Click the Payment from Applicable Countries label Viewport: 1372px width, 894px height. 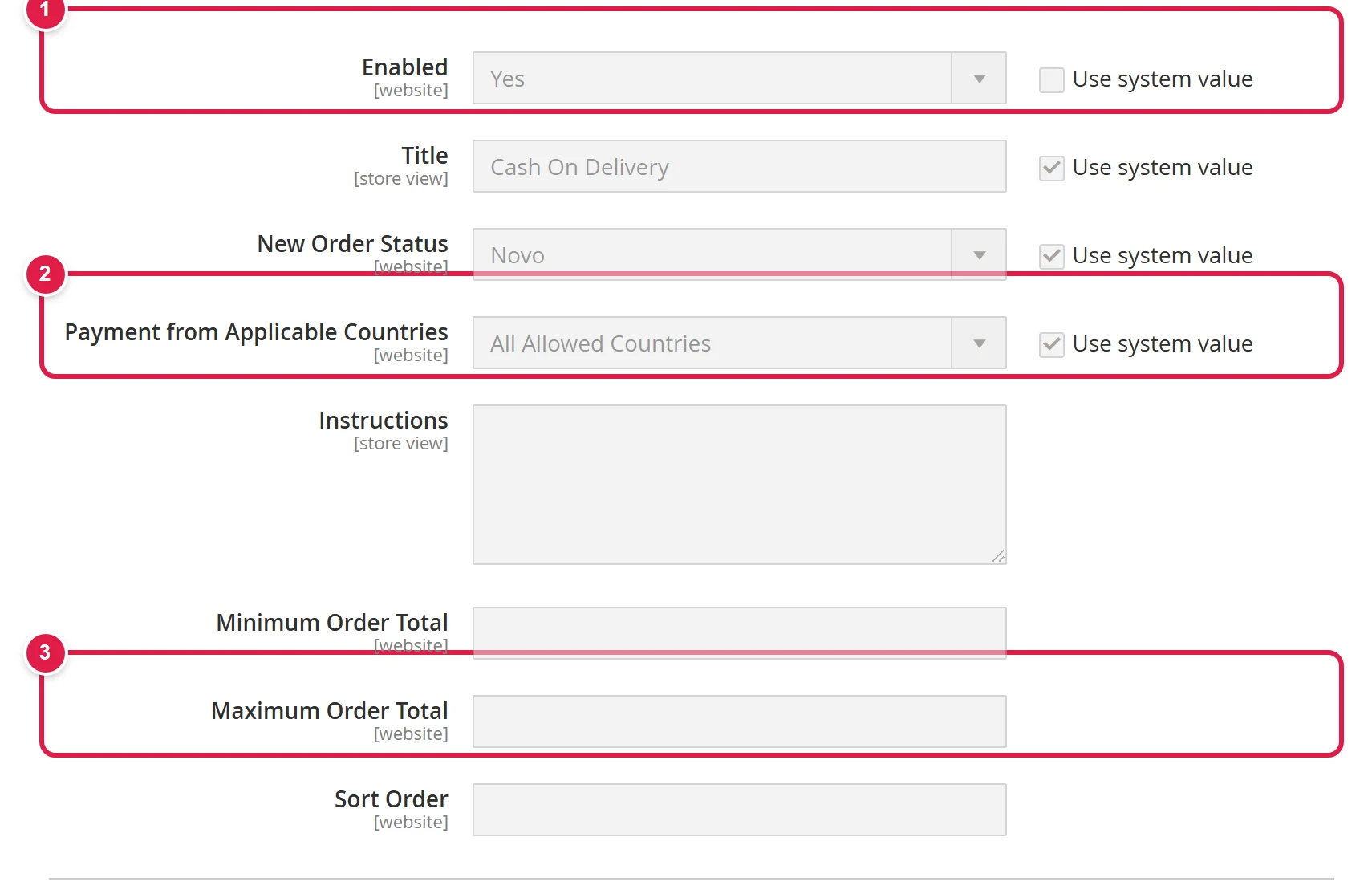tap(256, 332)
